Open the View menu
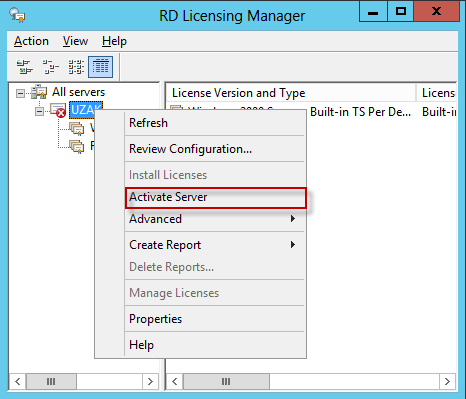This screenshot has height=399, width=466. coord(75,41)
